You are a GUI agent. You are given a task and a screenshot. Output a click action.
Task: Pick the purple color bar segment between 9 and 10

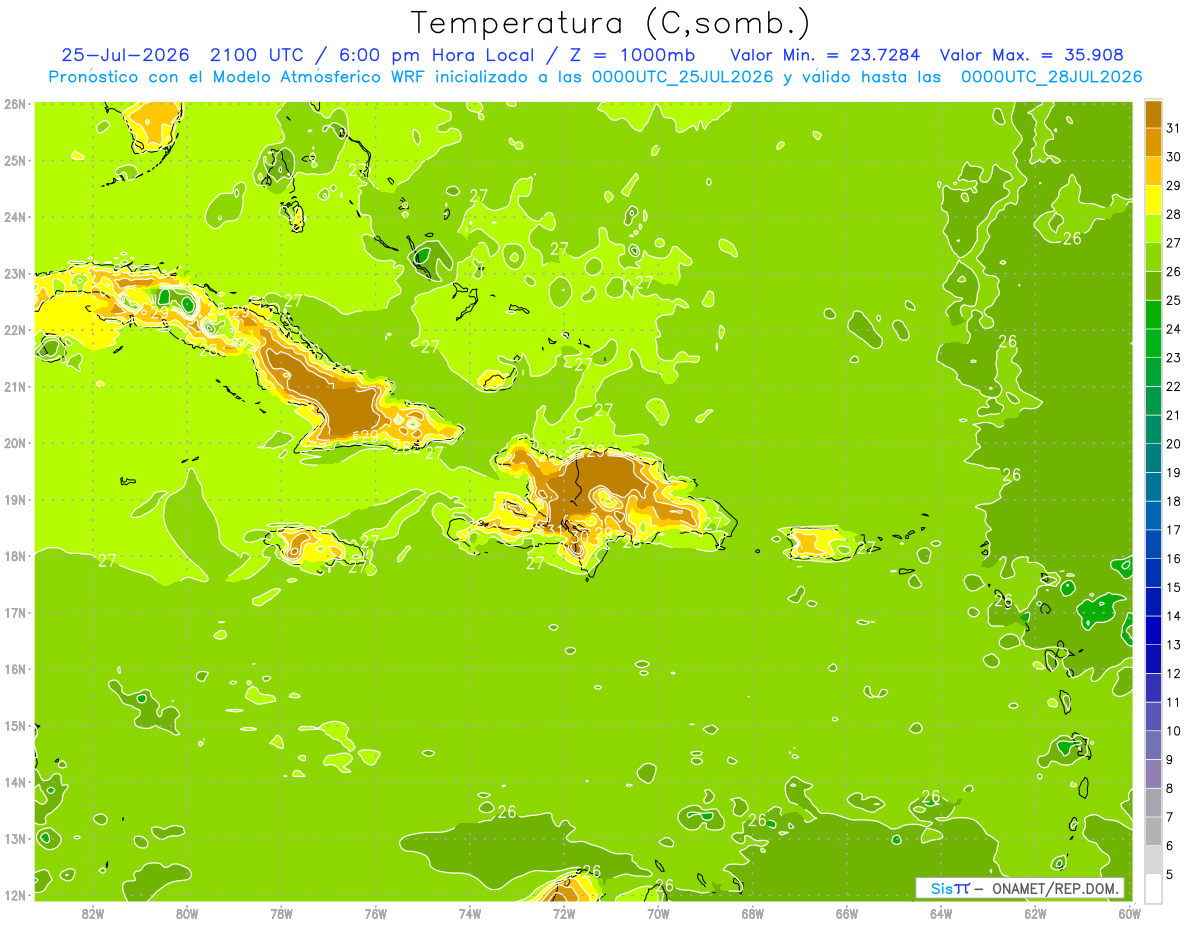(1153, 745)
